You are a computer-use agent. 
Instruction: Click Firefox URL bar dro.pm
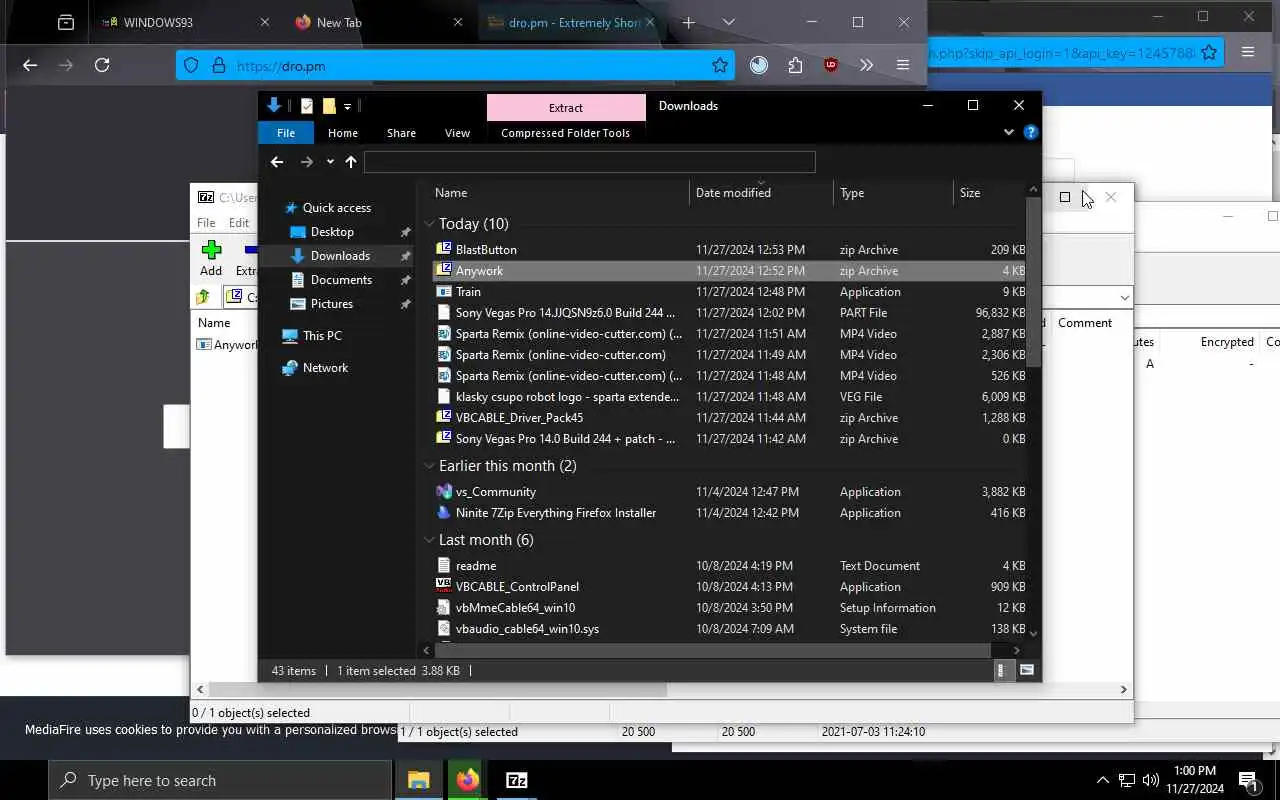click(455, 66)
